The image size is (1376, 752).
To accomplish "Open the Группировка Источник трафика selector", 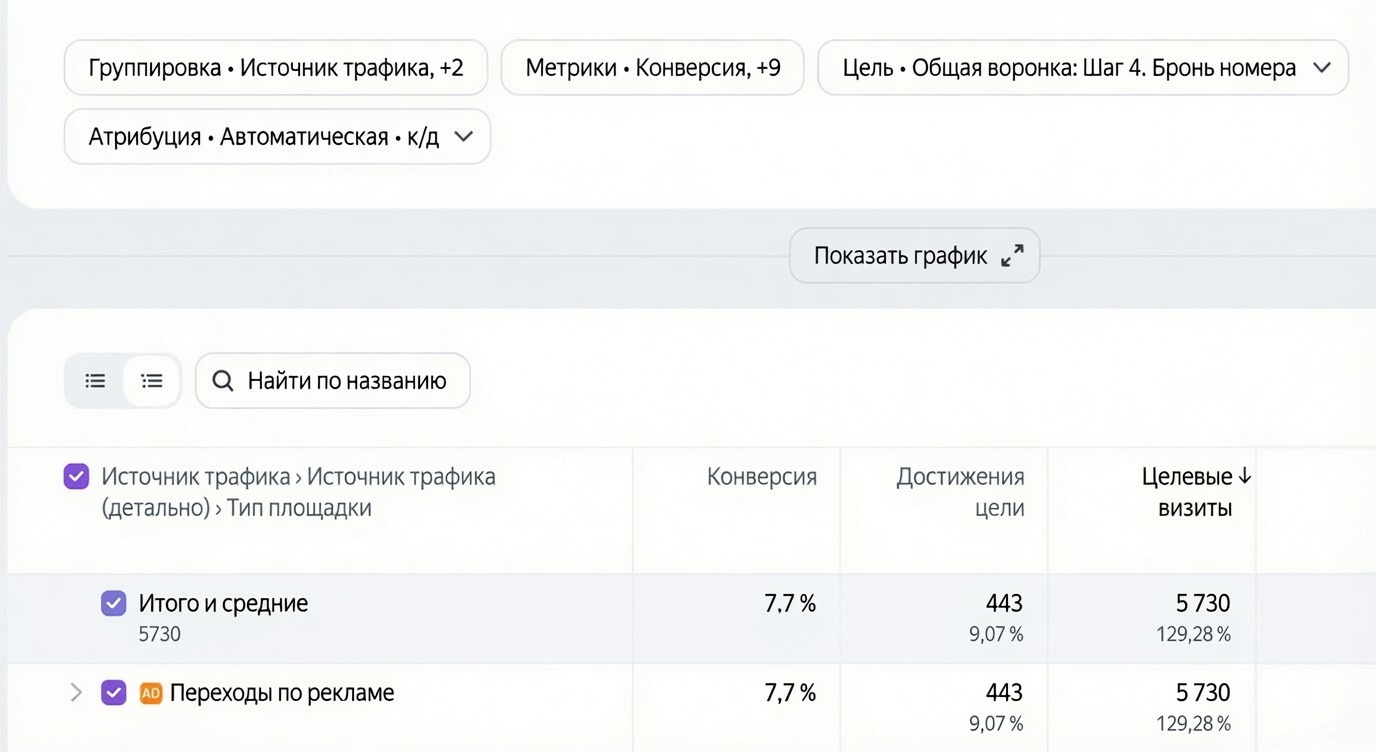I will tap(276, 68).
